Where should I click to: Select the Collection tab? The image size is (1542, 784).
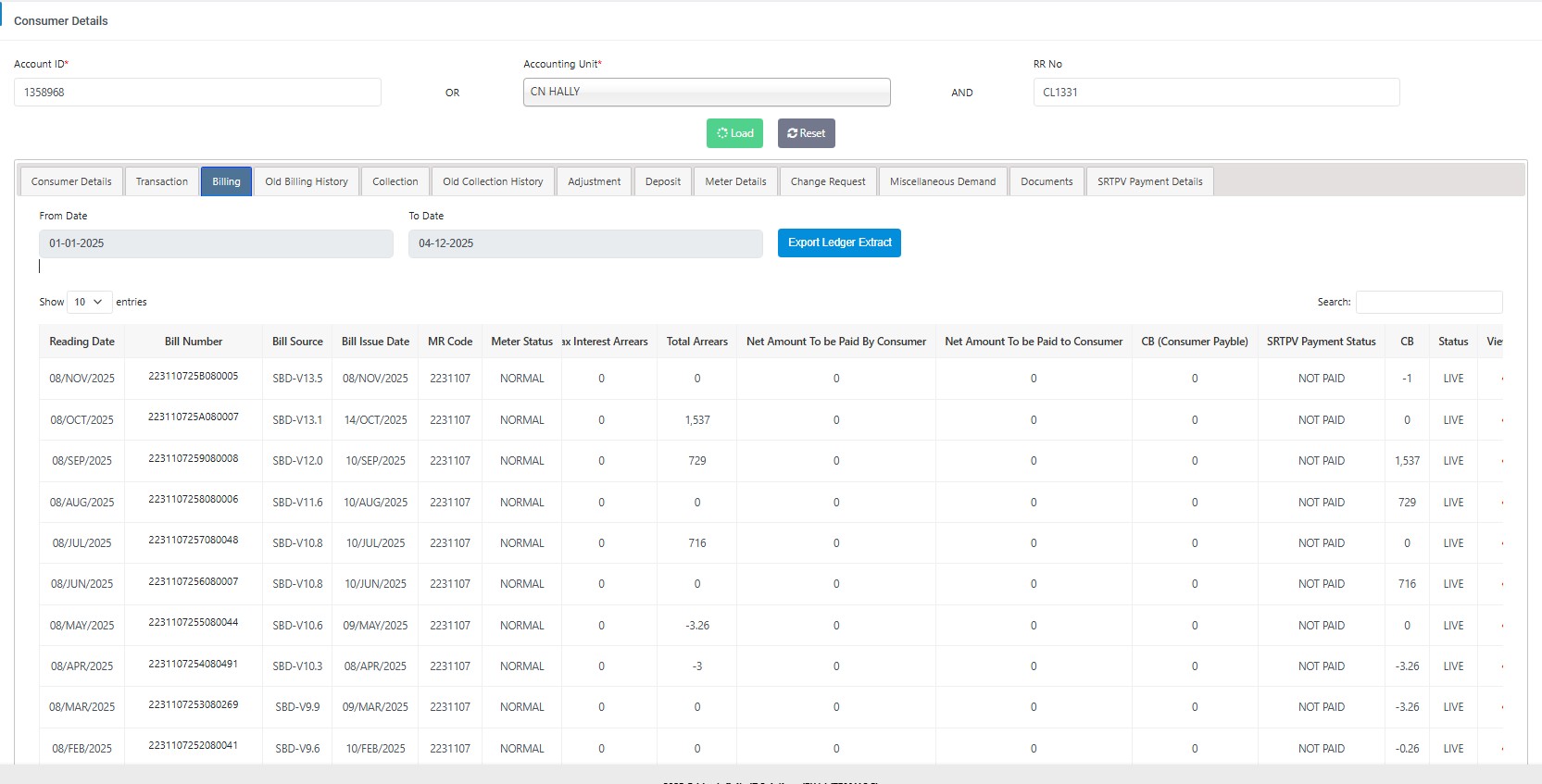point(395,181)
